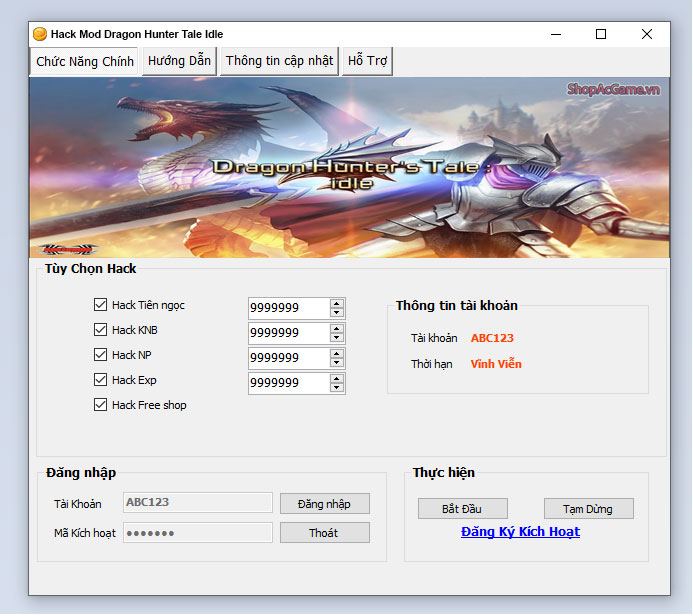Decrease Hack NP value with down arrow
This screenshot has width=693, height=616.
337,362
